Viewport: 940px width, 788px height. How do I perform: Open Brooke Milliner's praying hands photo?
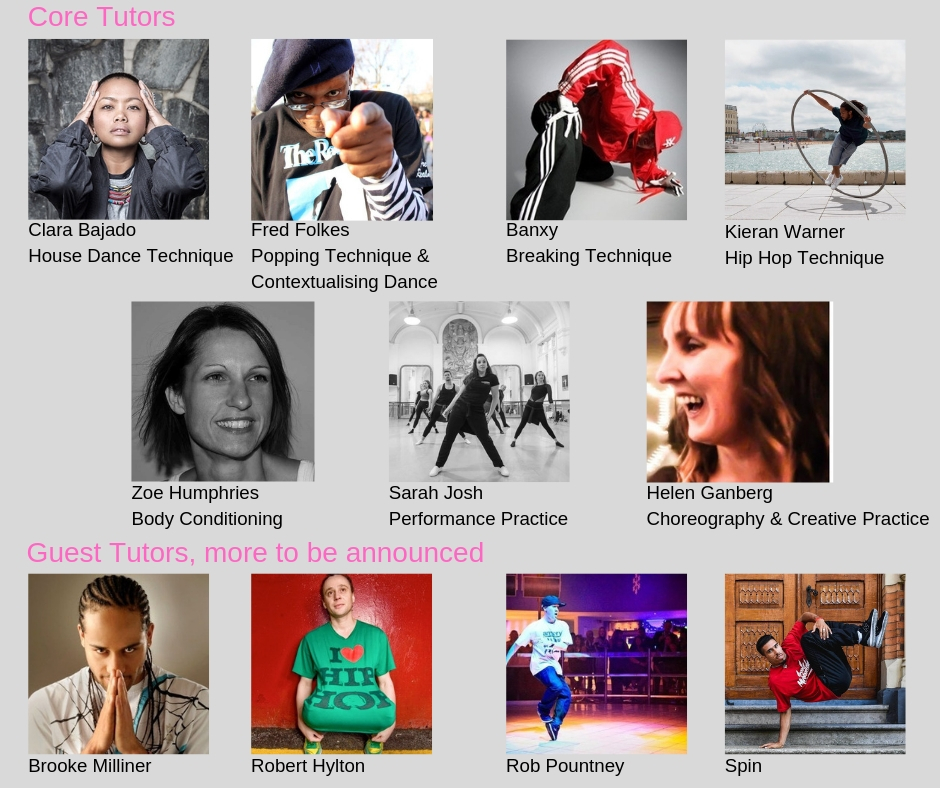[119, 664]
